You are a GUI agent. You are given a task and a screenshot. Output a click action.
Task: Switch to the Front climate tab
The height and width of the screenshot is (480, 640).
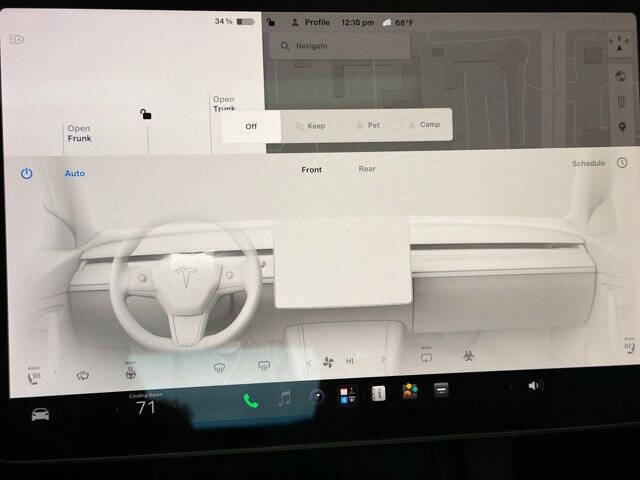tap(311, 170)
